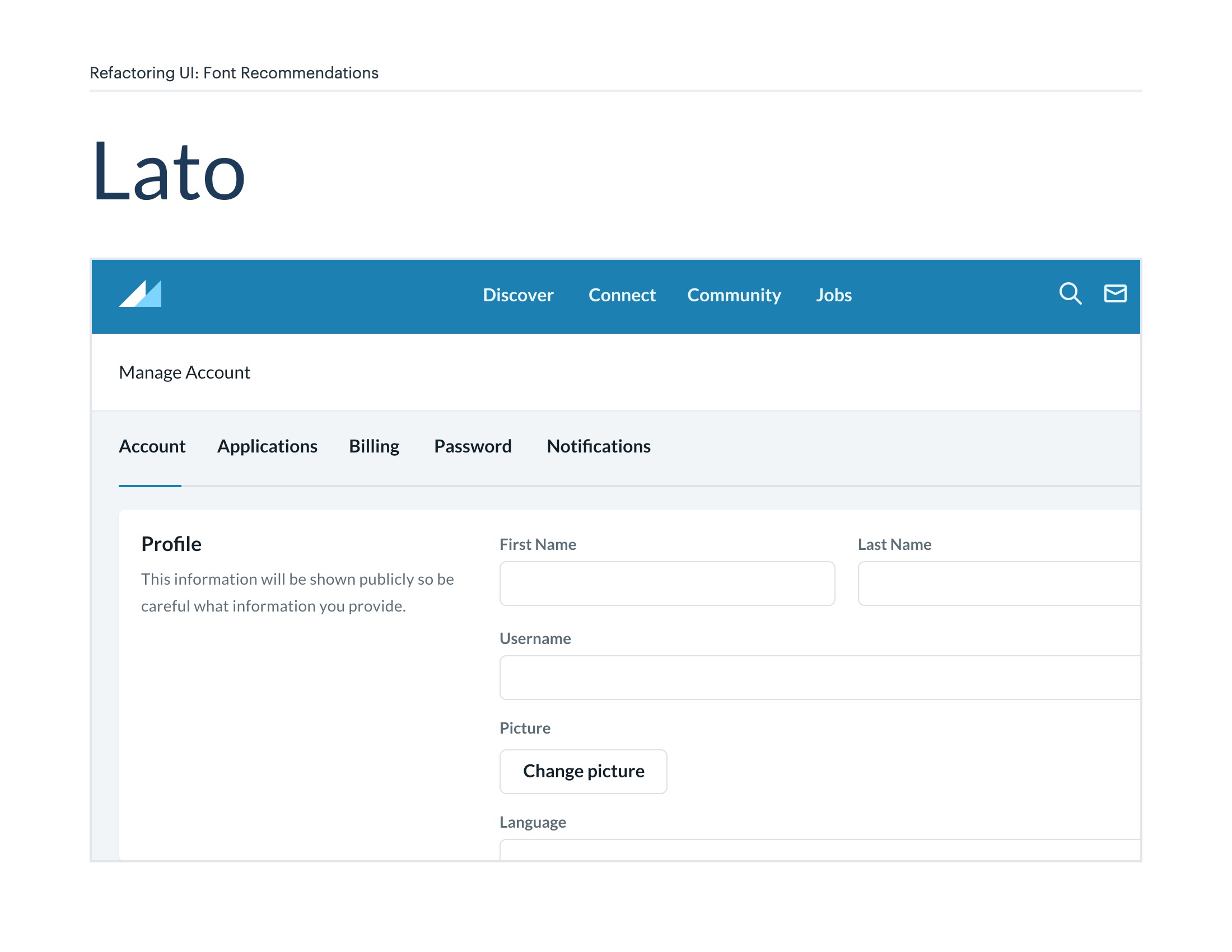
Task: Click the search magnifier icon
Action: tap(1070, 293)
